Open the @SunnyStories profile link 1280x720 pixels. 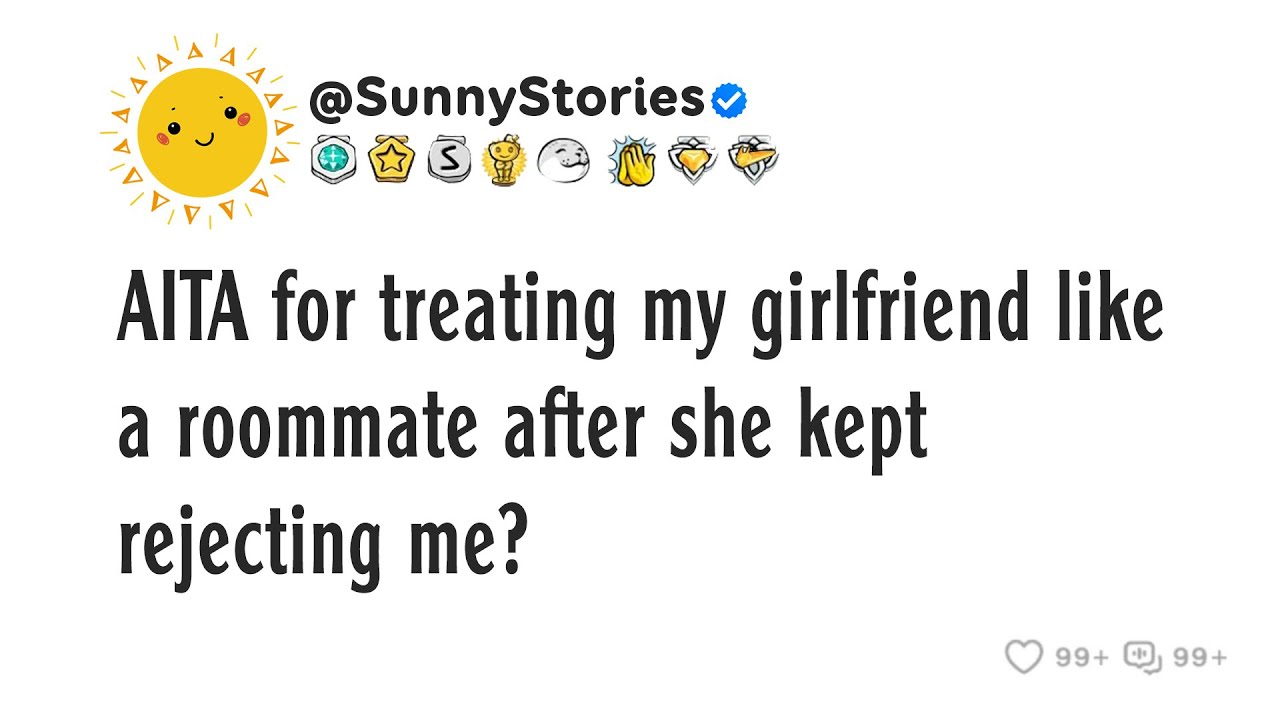click(507, 99)
